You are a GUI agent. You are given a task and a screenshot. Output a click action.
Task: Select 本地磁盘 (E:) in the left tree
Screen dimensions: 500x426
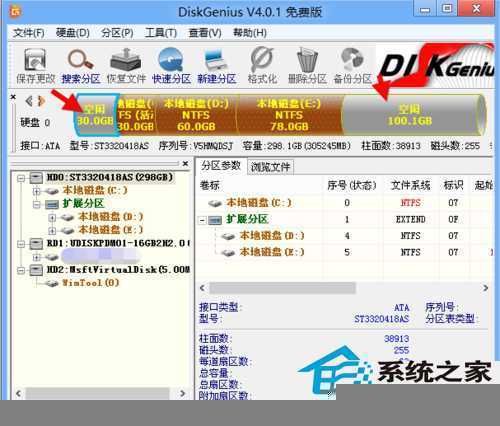point(111,230)
